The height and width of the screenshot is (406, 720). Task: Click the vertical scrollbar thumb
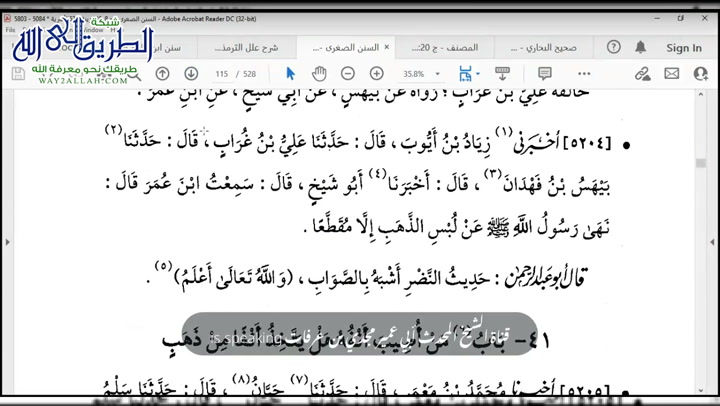point(700,164)
